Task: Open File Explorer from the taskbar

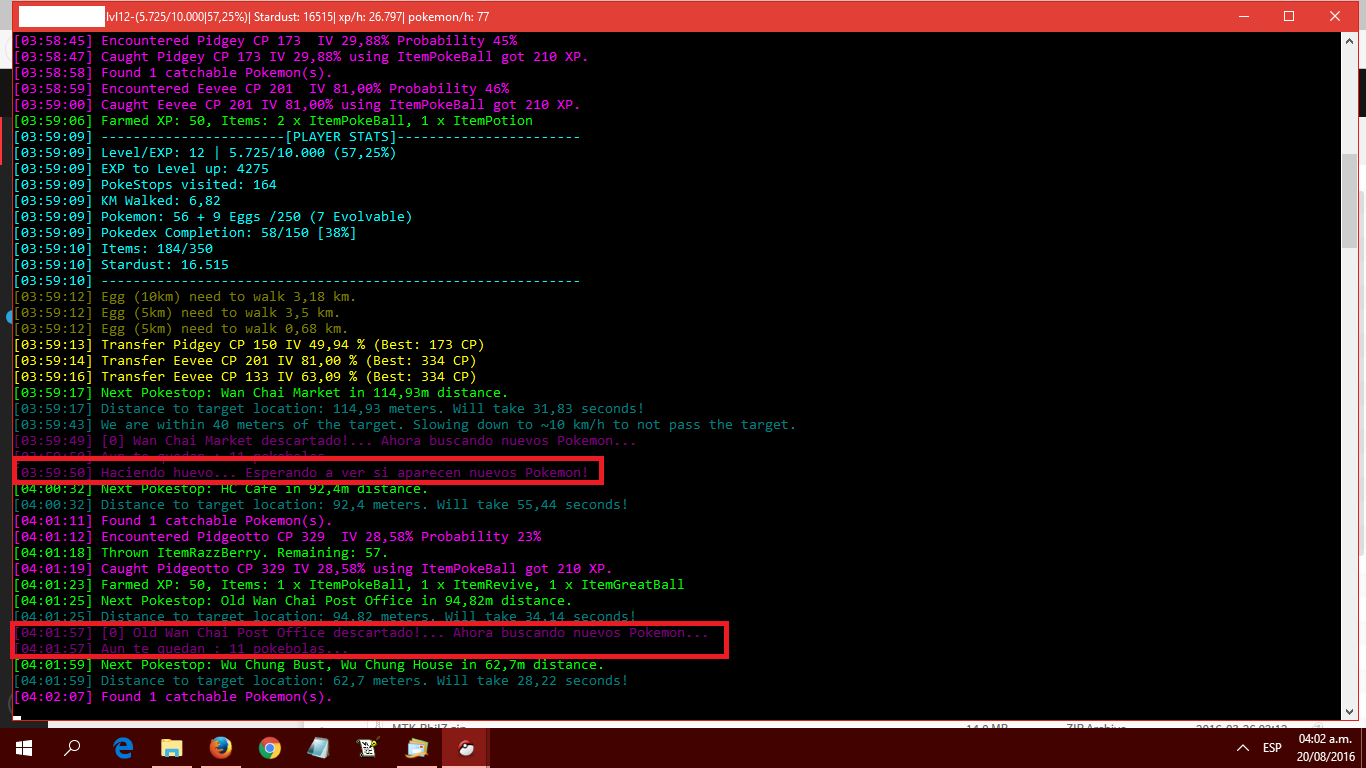Action: click(172, 747)
